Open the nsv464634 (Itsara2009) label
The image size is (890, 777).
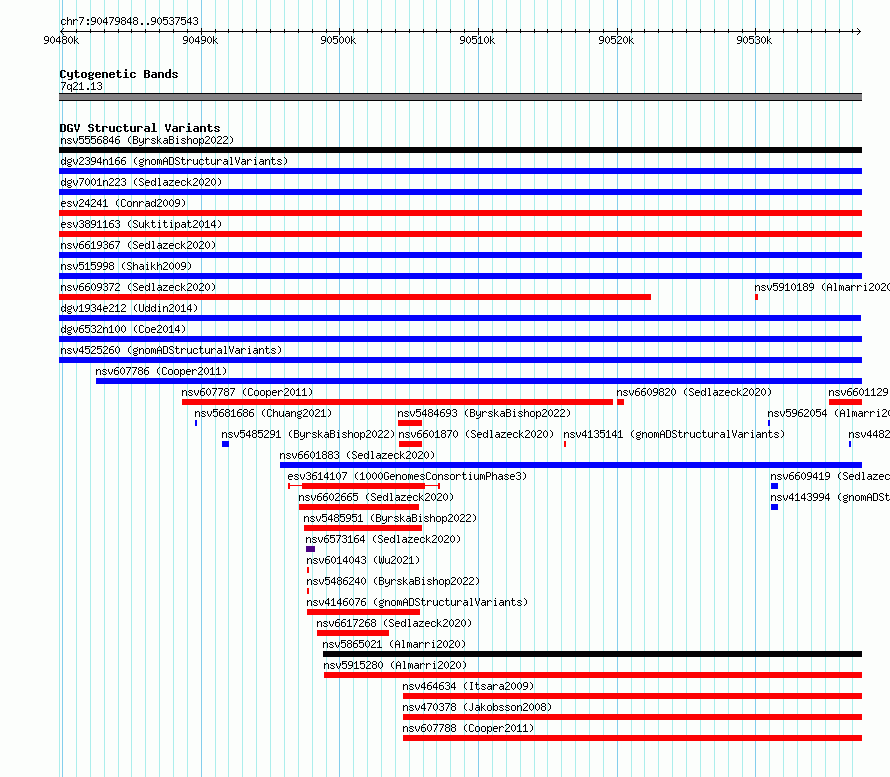tap(468, 686)
